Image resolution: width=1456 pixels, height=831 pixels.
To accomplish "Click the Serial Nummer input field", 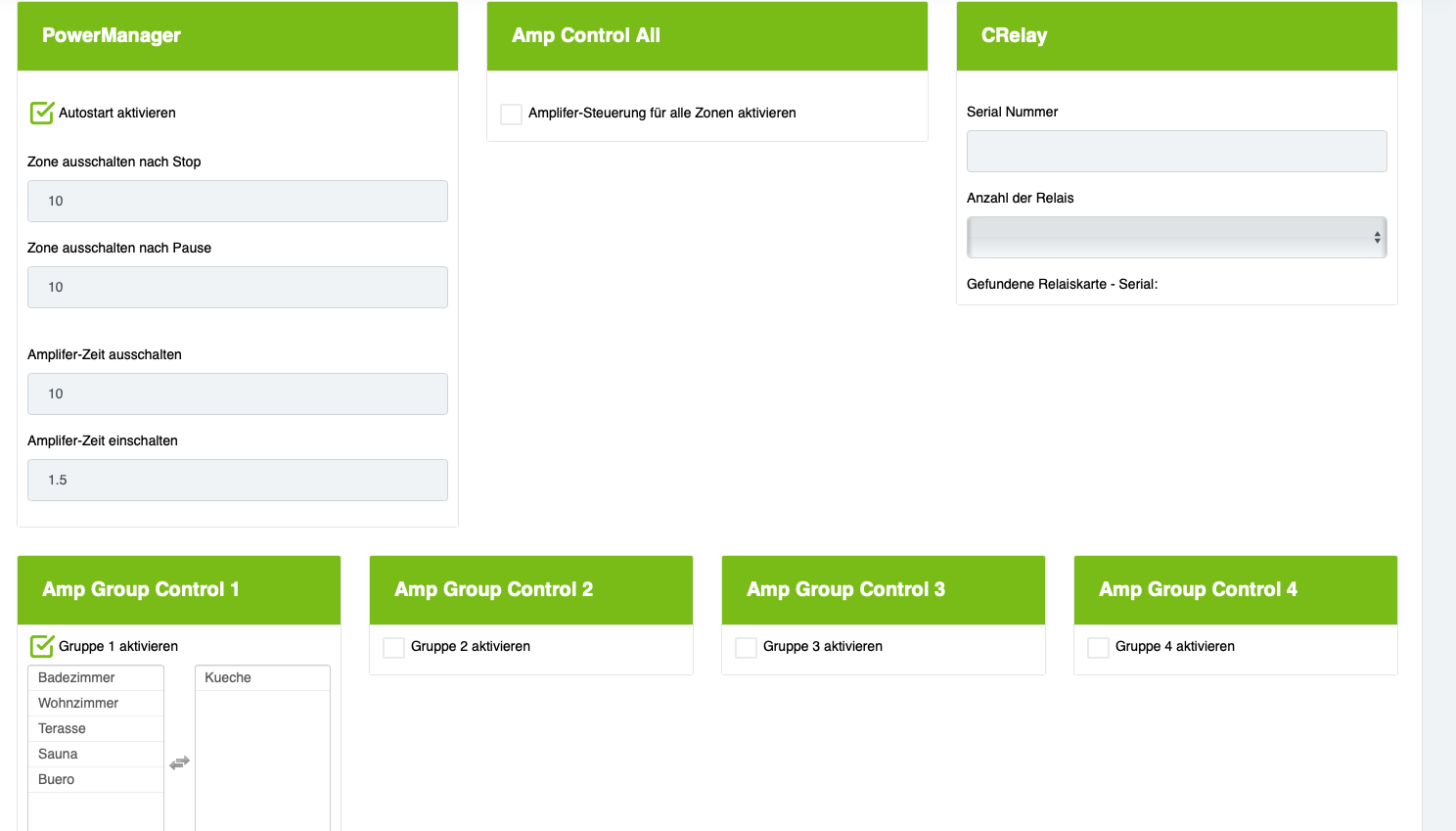I will [x=1176, y=151].
